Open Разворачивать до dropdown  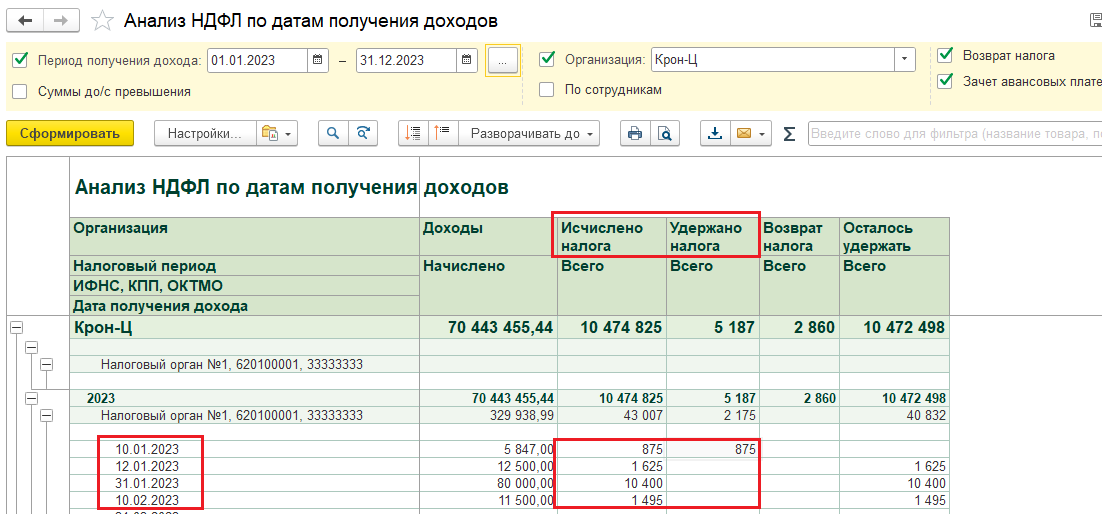point(530,133)
